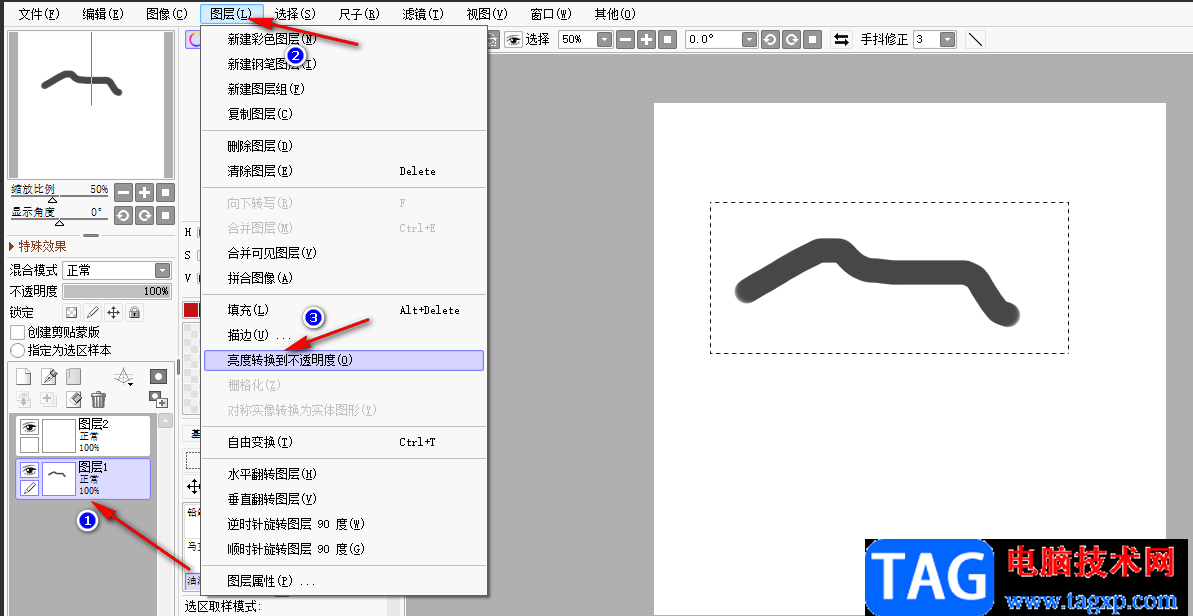Rotate view counterclockwise in navigator panel
This screenshot has height=616, width=1193.
(x=123, y=216)
